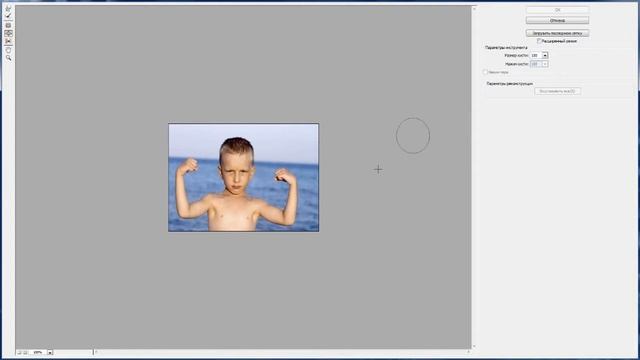Click the Параметры реконструкции label
This screenshot has width=640, height=360.
point(510,84)
